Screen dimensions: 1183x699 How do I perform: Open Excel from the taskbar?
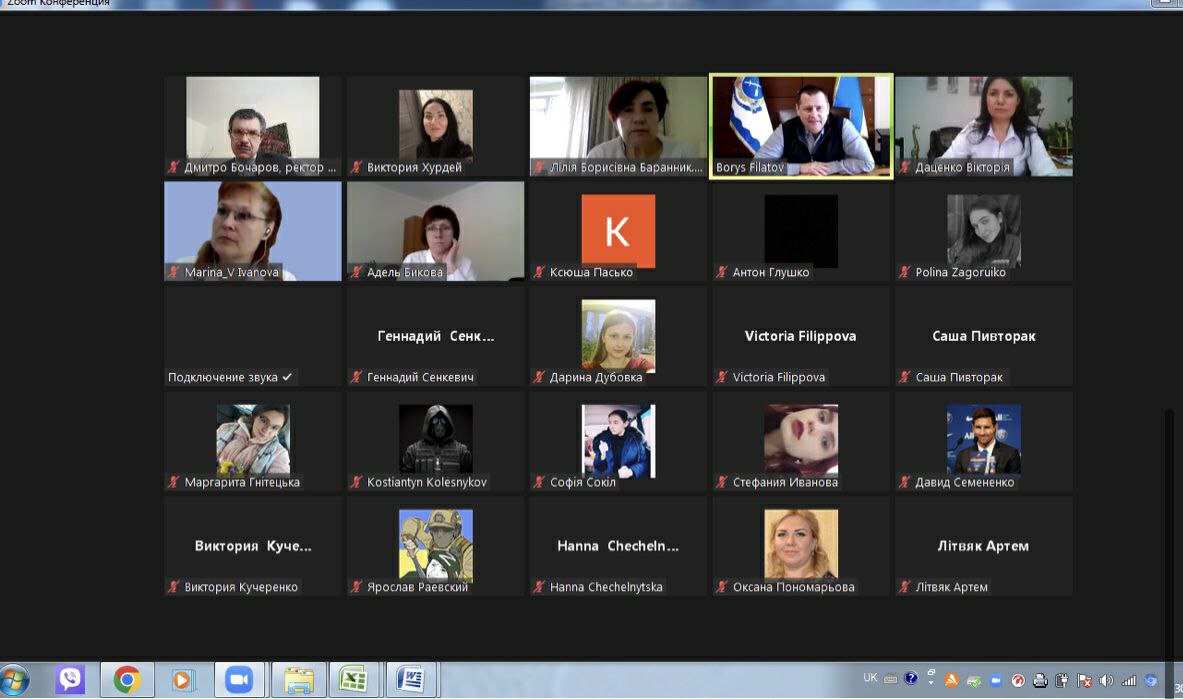[354, 680]
